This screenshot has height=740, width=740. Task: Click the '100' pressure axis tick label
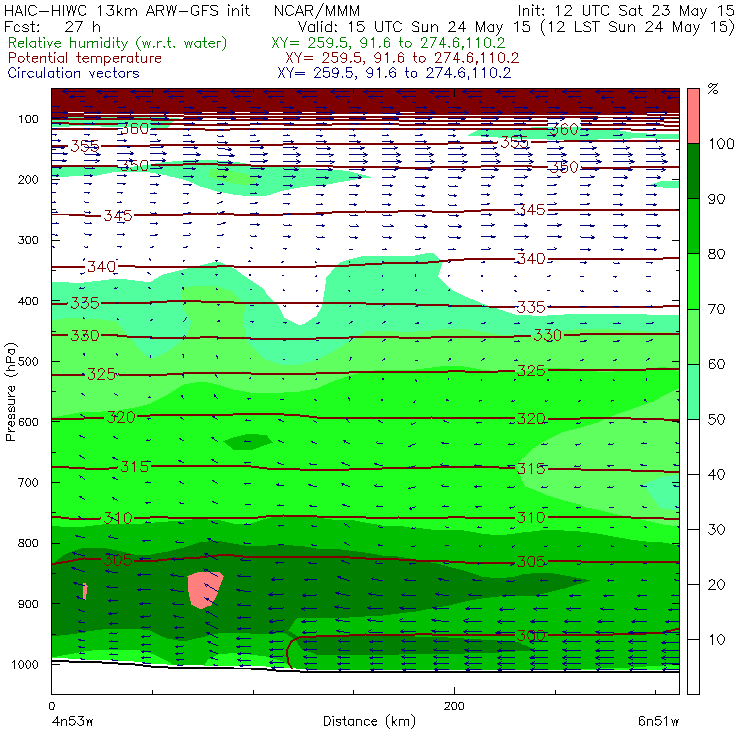click(x=28, y=119)
